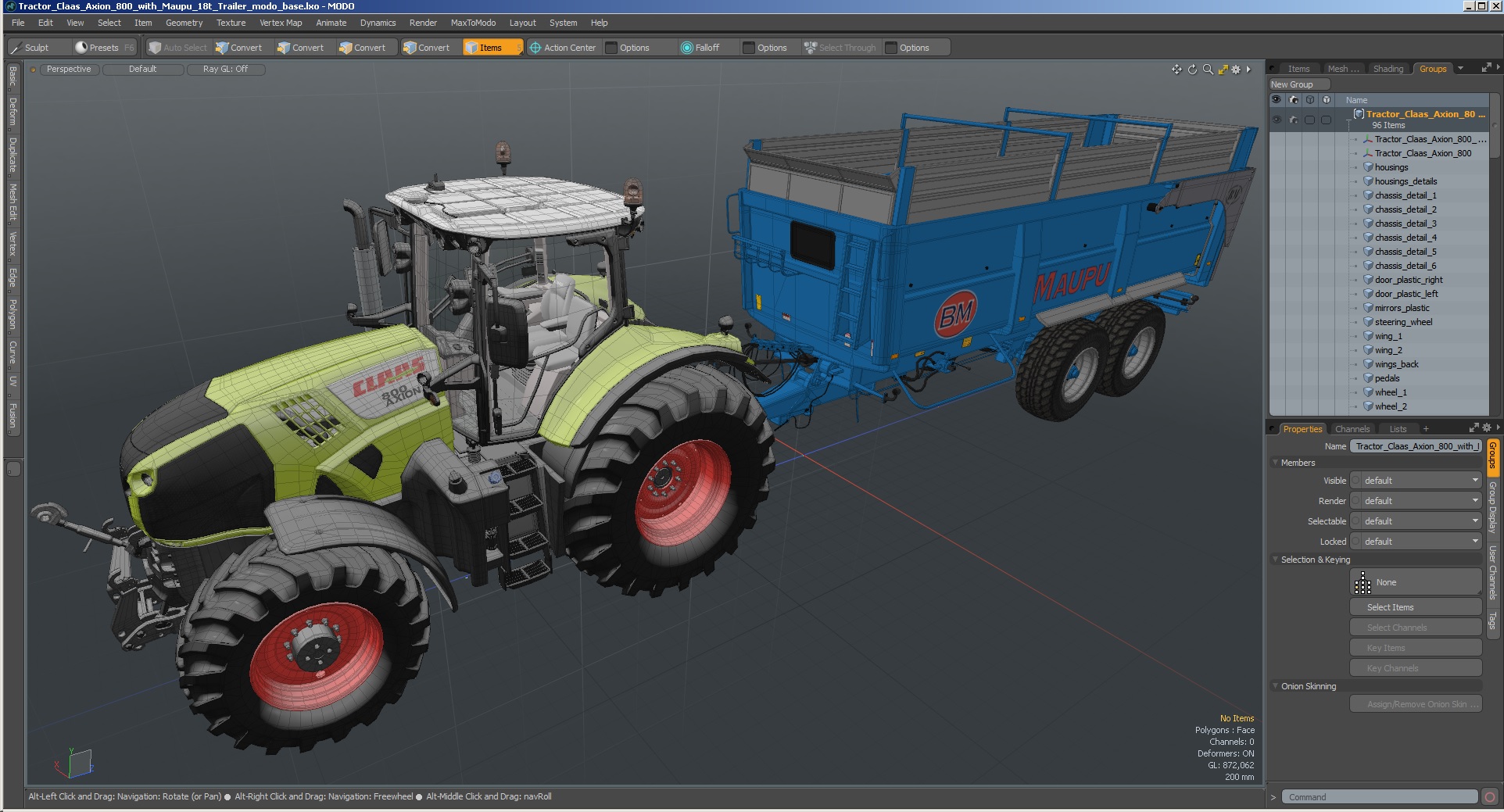This screenshot has width=1504, height=812.
Task: Open the Selectable dropdown
Action: pyautogui.click(x=1416, y=521)
